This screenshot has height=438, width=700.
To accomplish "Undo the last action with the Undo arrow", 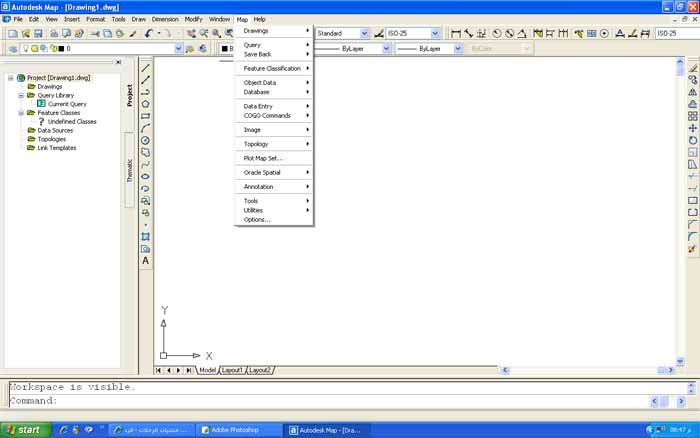I will [x=149, y=33].
